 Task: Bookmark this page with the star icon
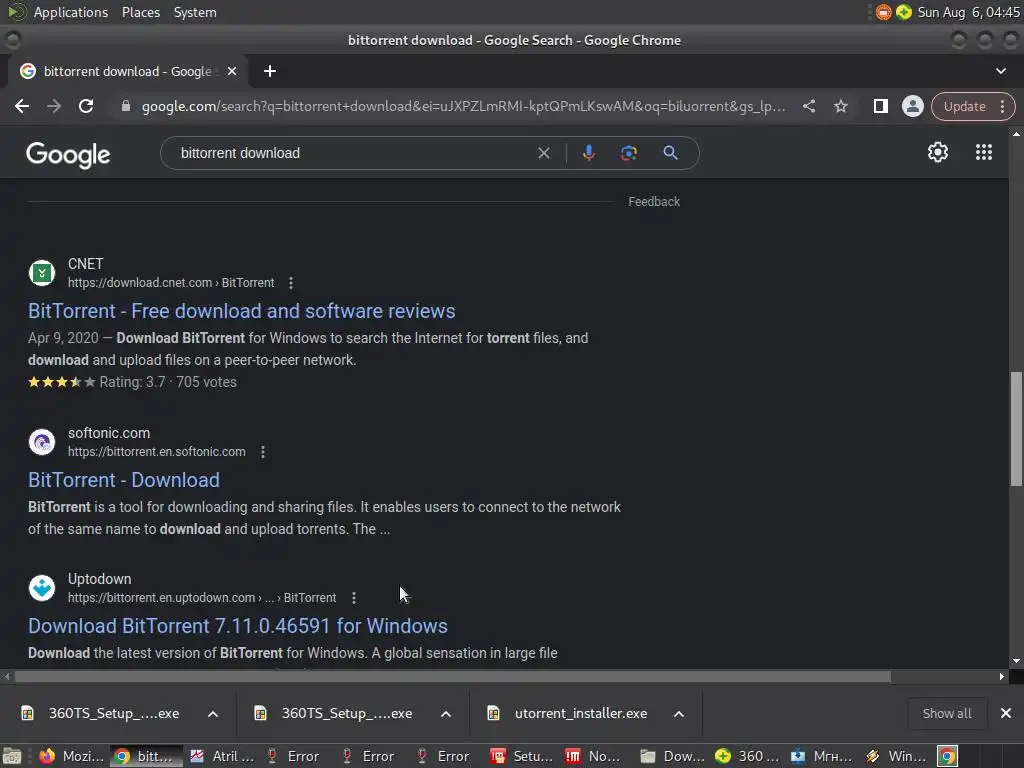[x=840, y=106]
